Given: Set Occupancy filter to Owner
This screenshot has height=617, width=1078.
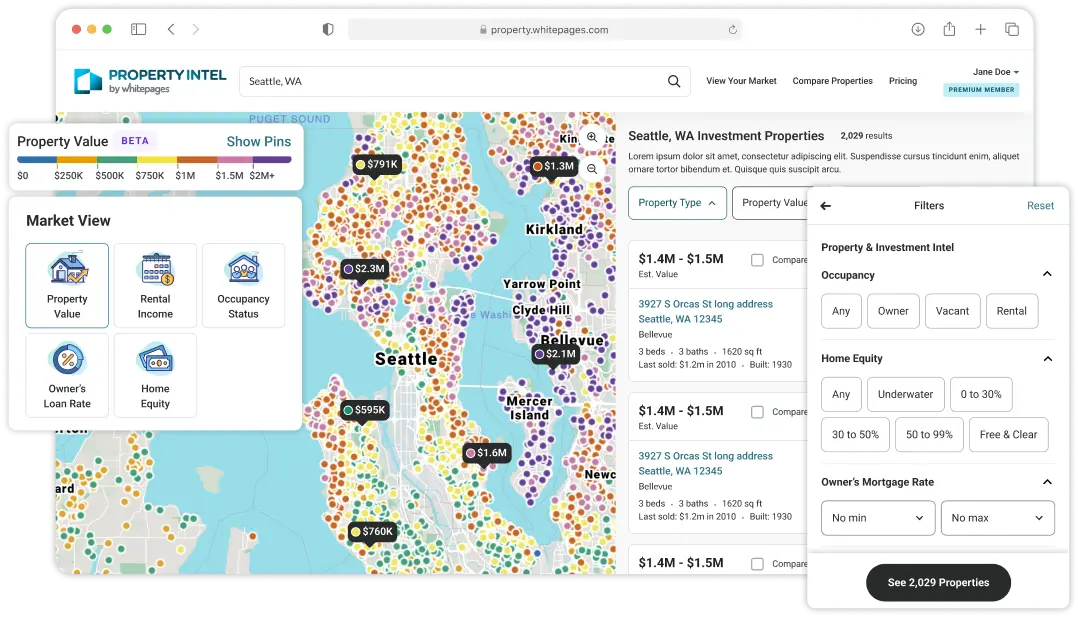Looking at the screenshot, I should click(893, 311).
